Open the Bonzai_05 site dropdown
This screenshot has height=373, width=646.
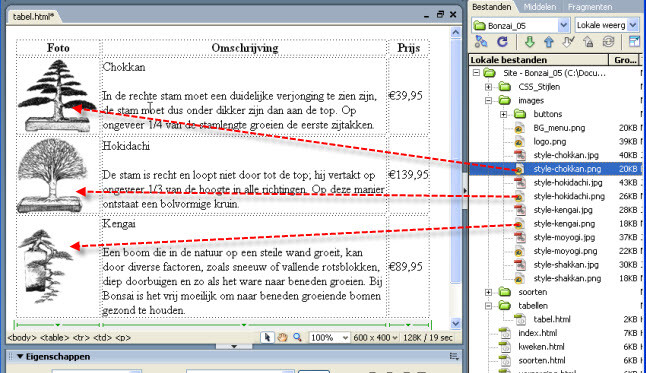[563, 25]
